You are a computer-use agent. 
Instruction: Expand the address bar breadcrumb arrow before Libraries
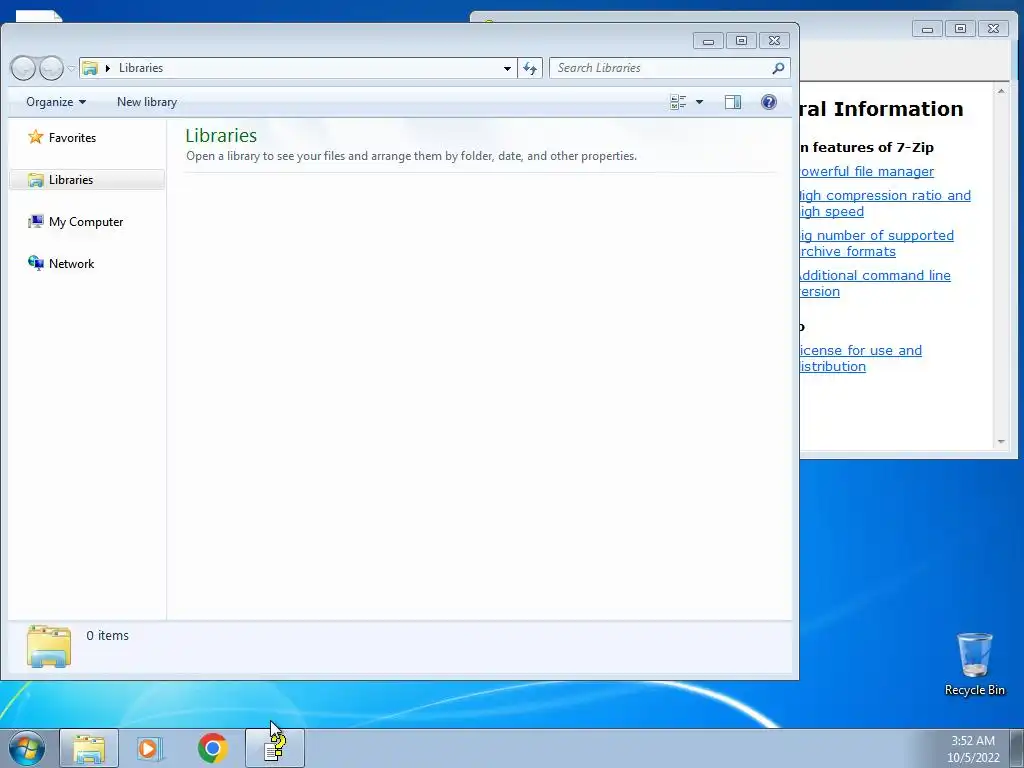pos(108,68)
